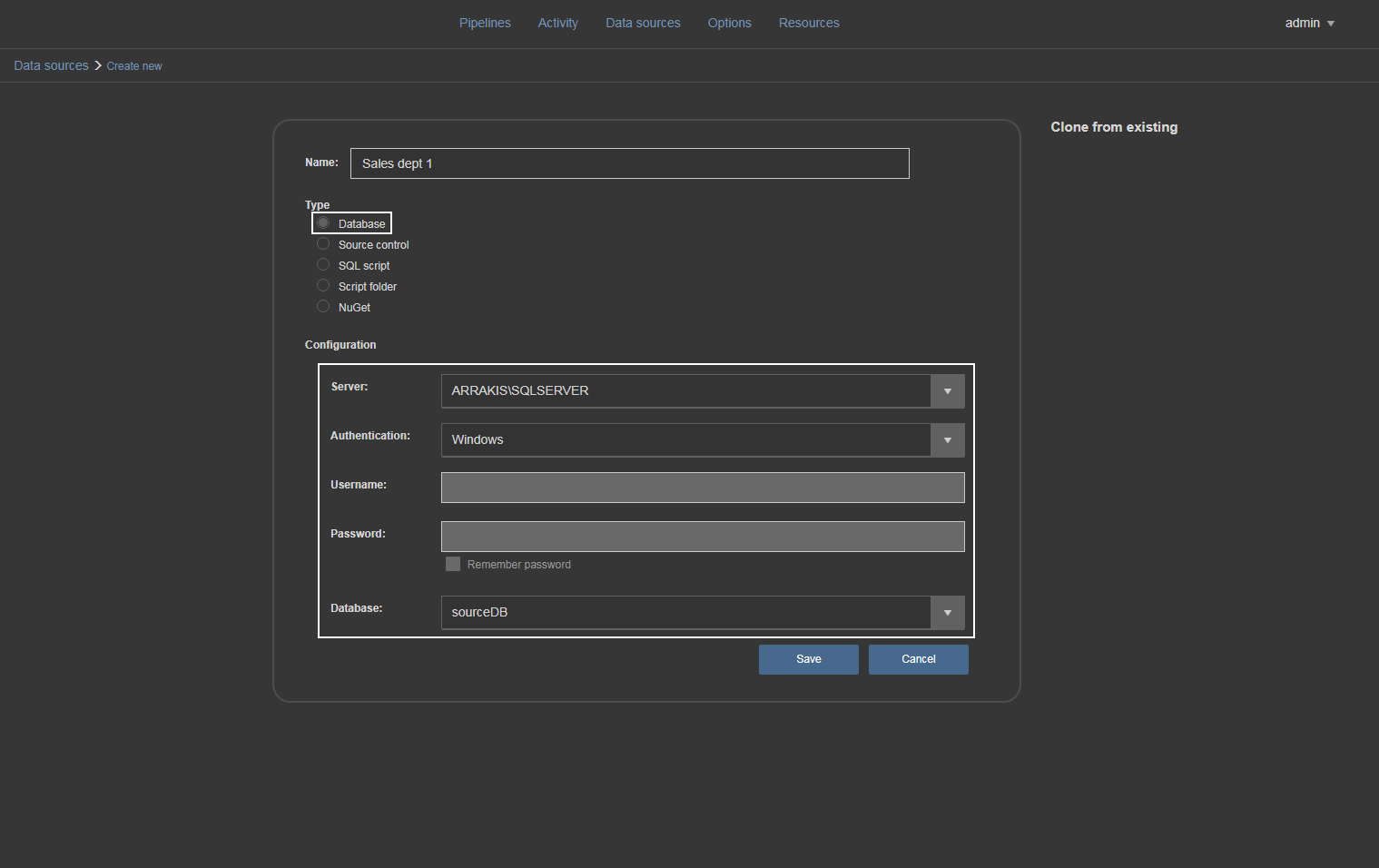The image size is (1379, 868).
Task: Select the Database radio button
Action: [x=323, y=223]
